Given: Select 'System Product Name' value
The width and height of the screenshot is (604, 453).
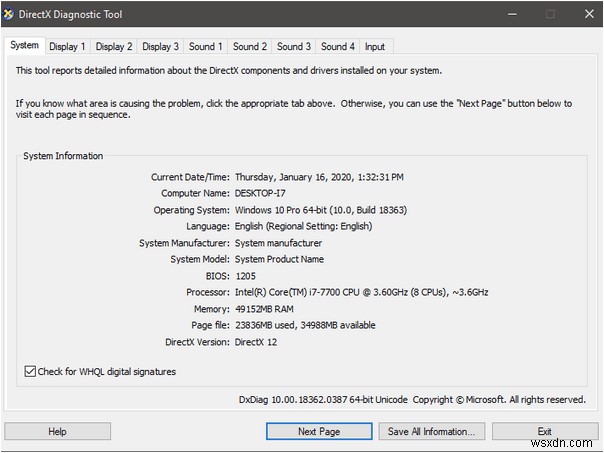Looking at the screenshot, I should (x=279, y=259).
